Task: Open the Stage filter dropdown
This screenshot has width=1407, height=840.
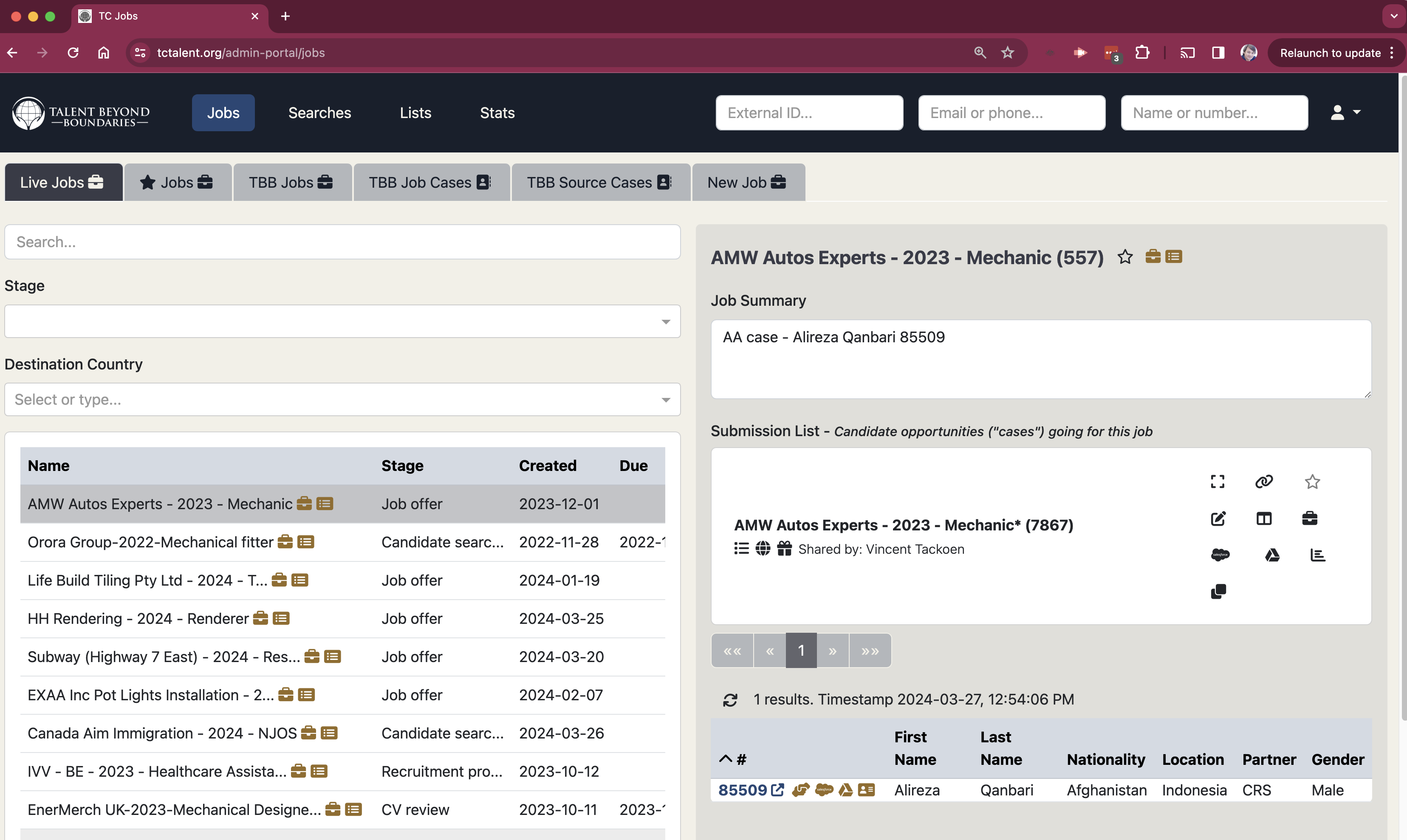Action: 342,321
